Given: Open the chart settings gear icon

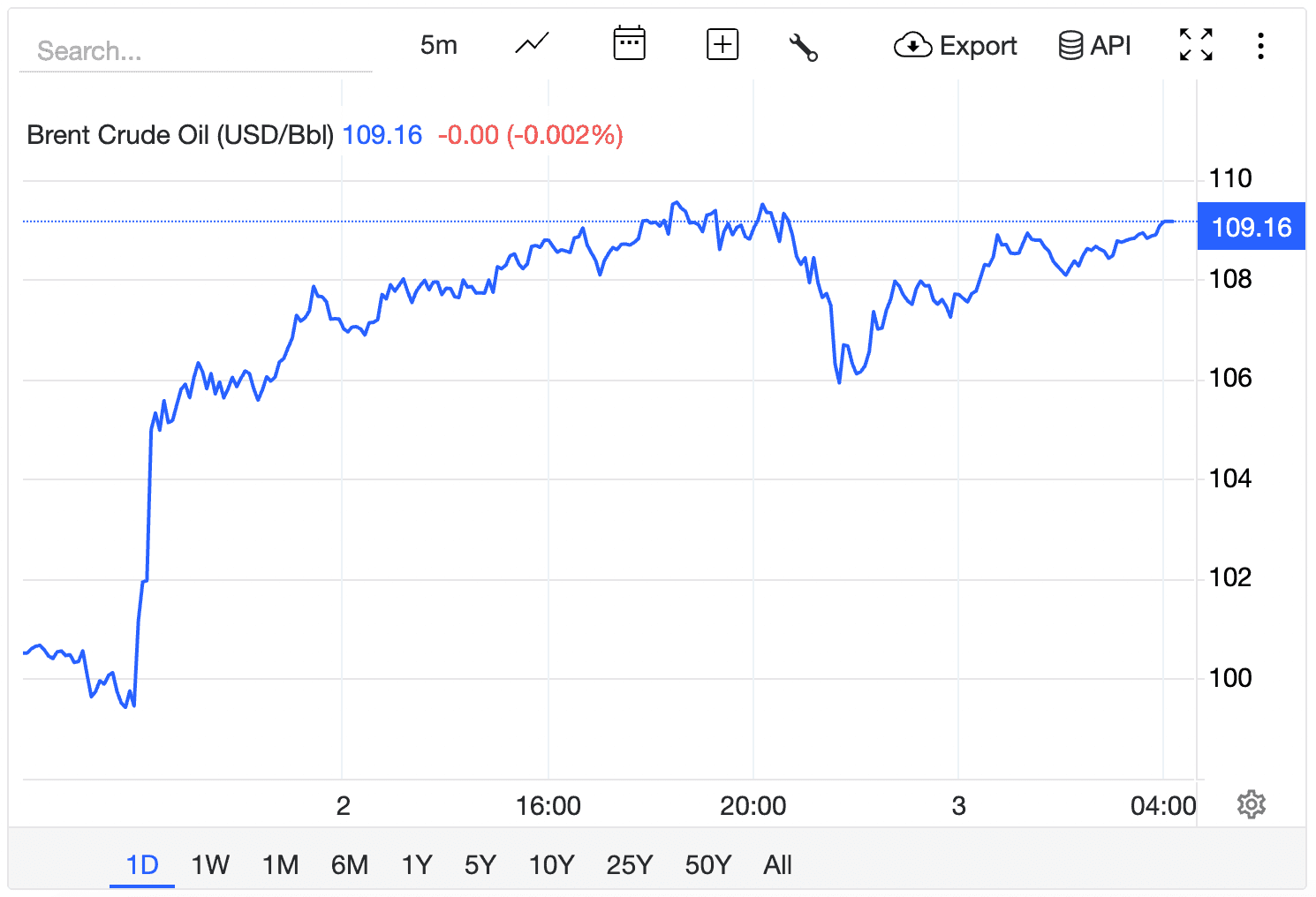Looking at the screenshot, I should tap(1252, 804).
